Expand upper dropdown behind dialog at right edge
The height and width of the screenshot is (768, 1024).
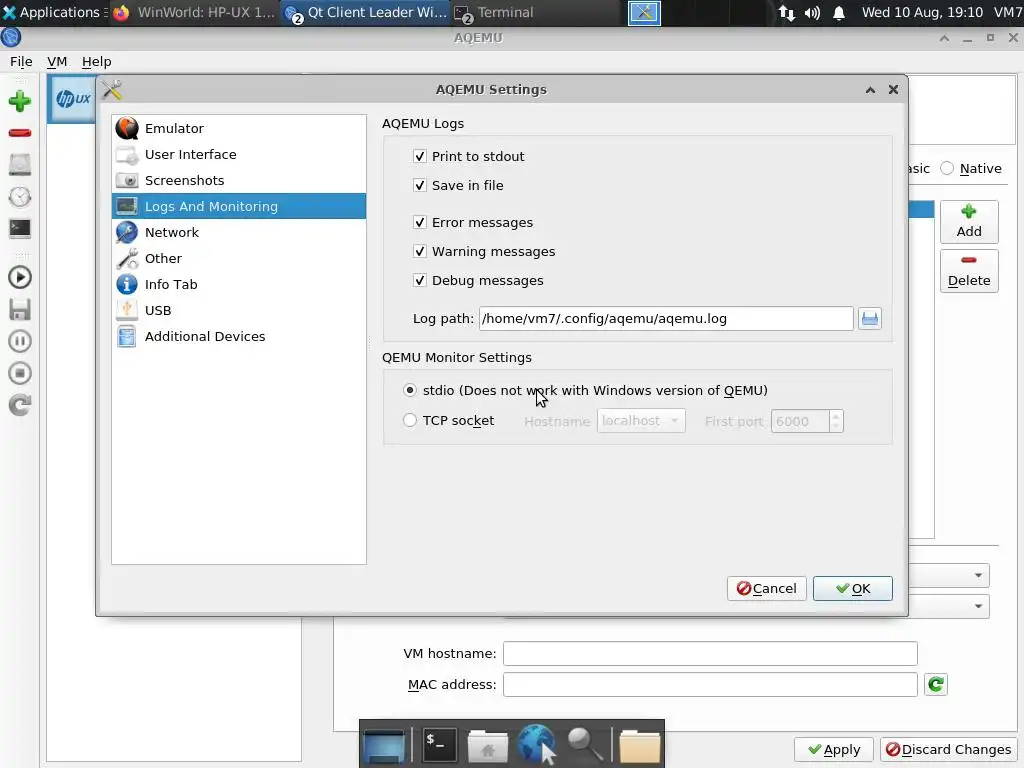(978, 575)
